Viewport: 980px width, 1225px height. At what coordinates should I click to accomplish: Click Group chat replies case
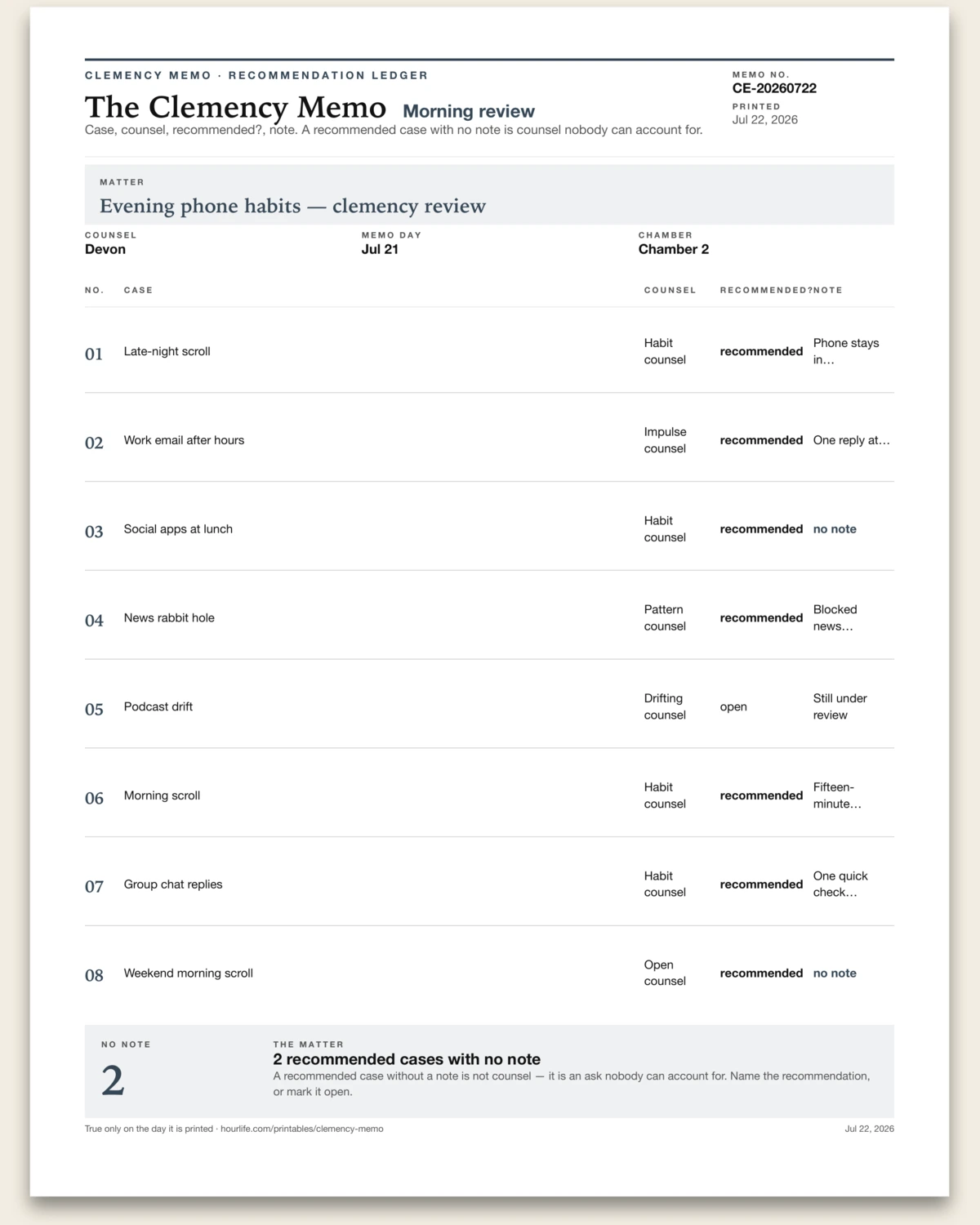(x=173, y=884)
